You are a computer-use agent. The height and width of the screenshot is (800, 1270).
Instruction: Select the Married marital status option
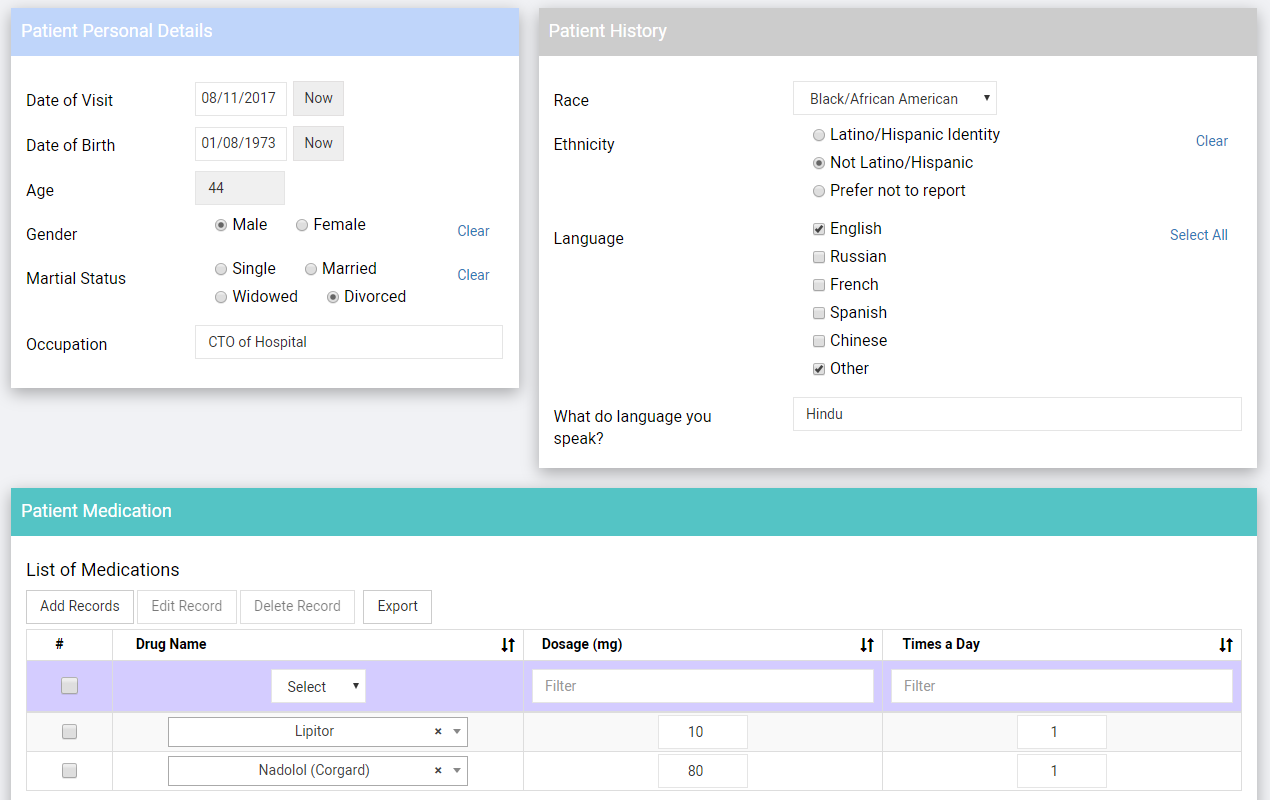point(310,268)
